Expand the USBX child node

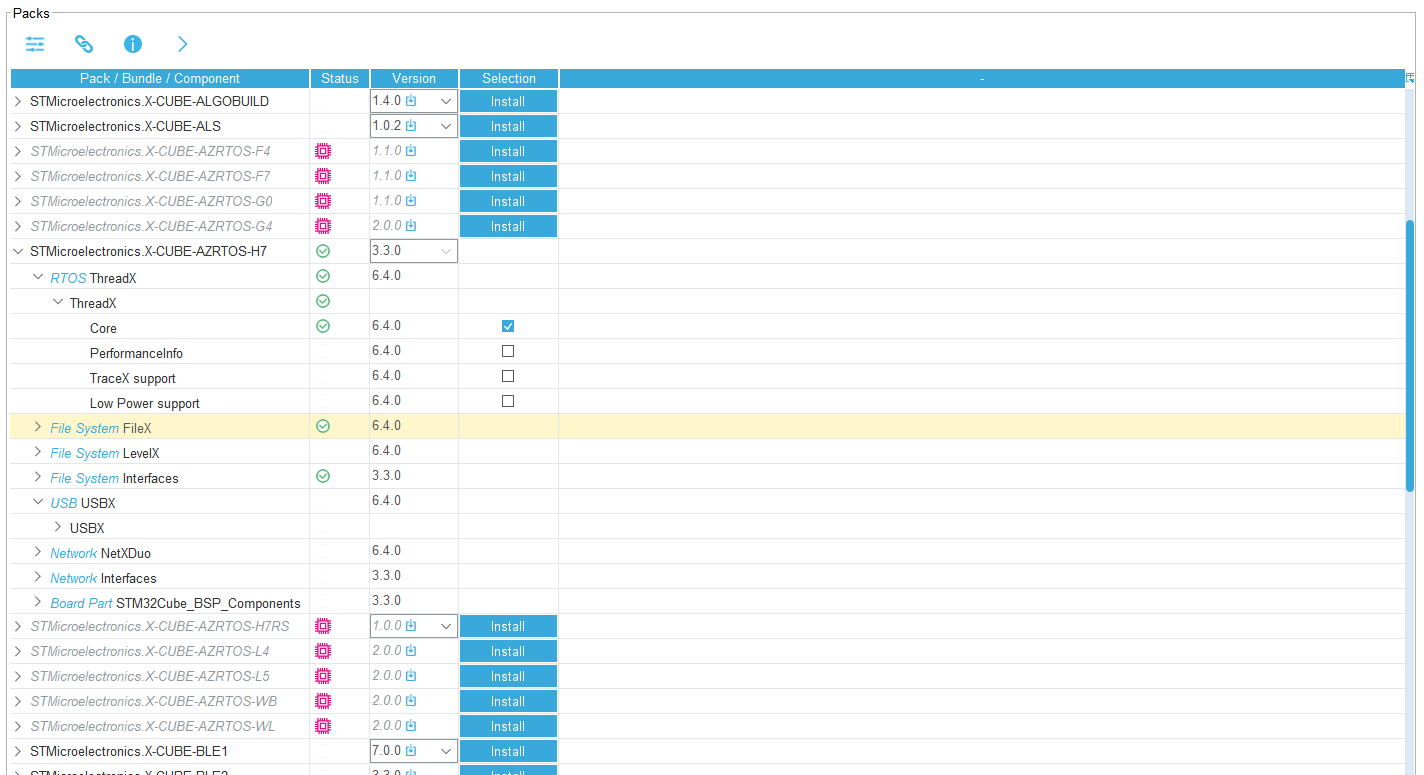click(58, 527)
